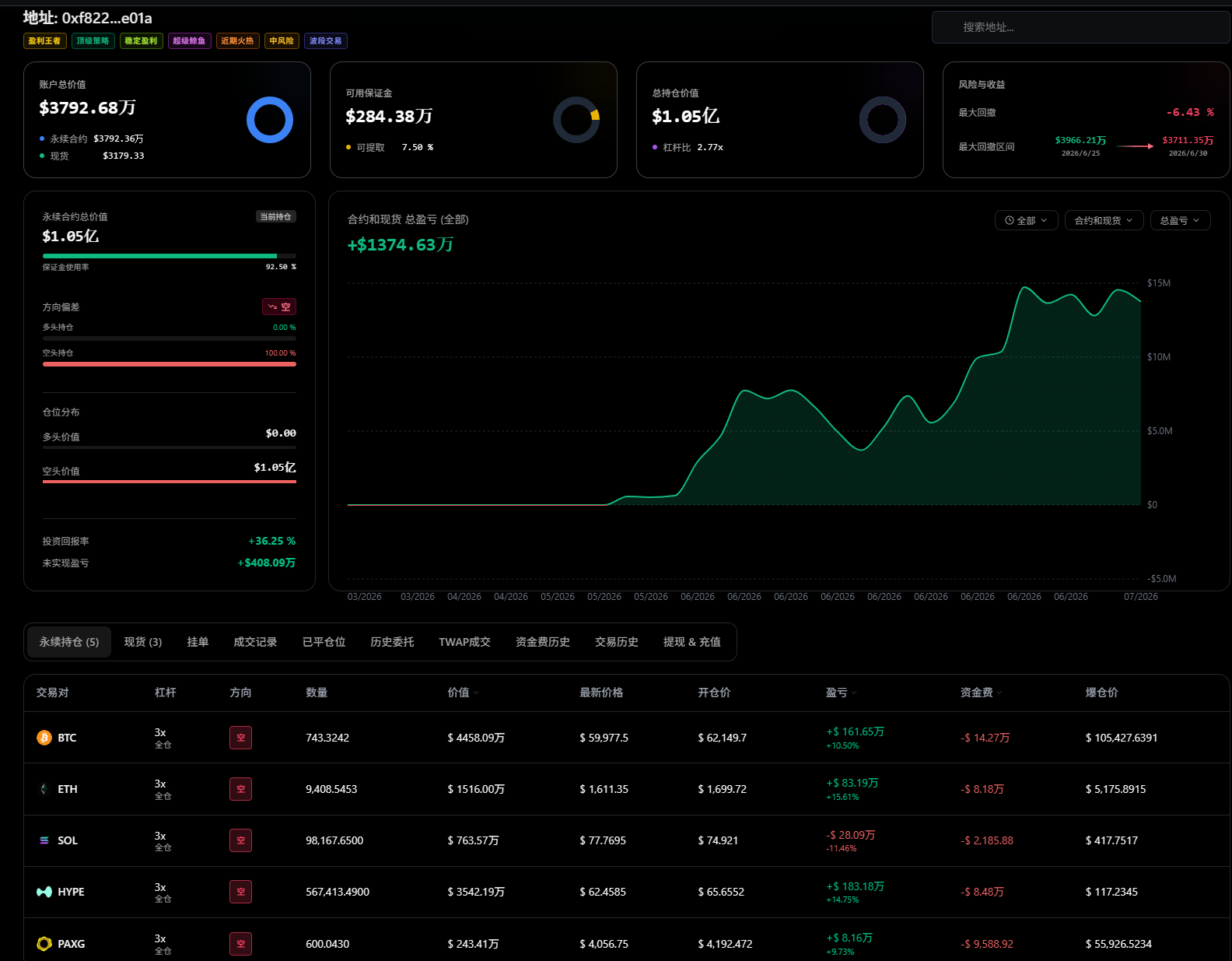Click the BTC coin icon
The image size is (1232, 961).
click(44, 738)
